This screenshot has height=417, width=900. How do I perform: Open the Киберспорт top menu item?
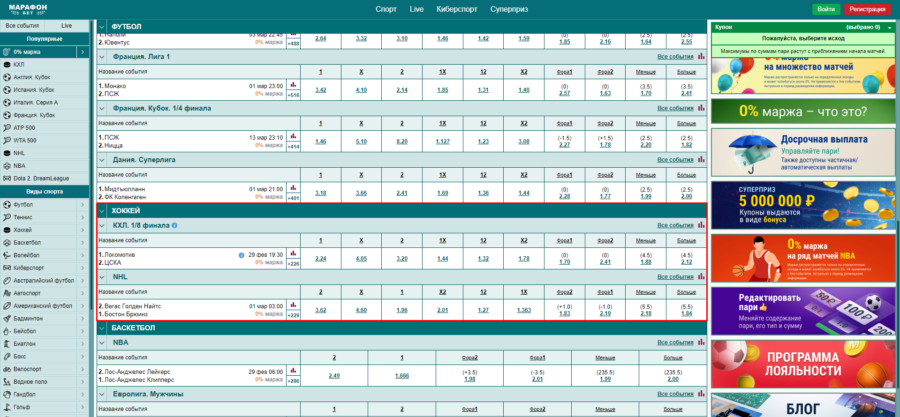(456, 8)
